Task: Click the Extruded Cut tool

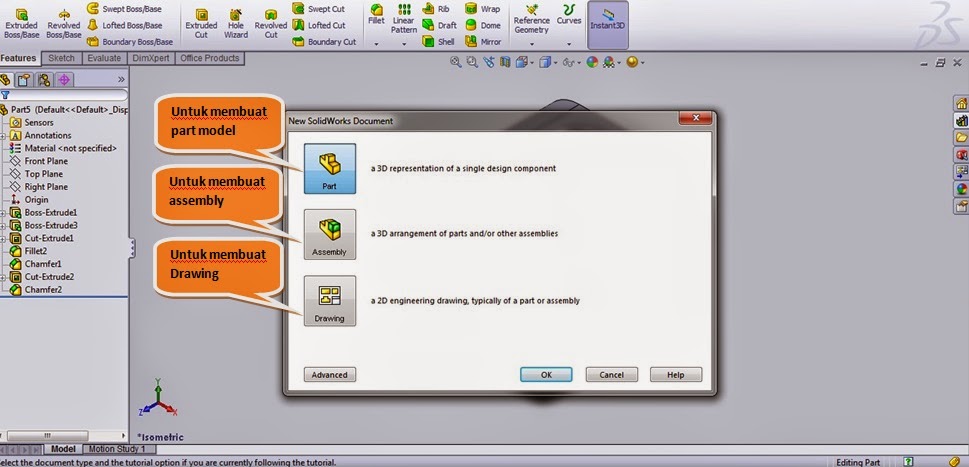Action: [201, 23]
